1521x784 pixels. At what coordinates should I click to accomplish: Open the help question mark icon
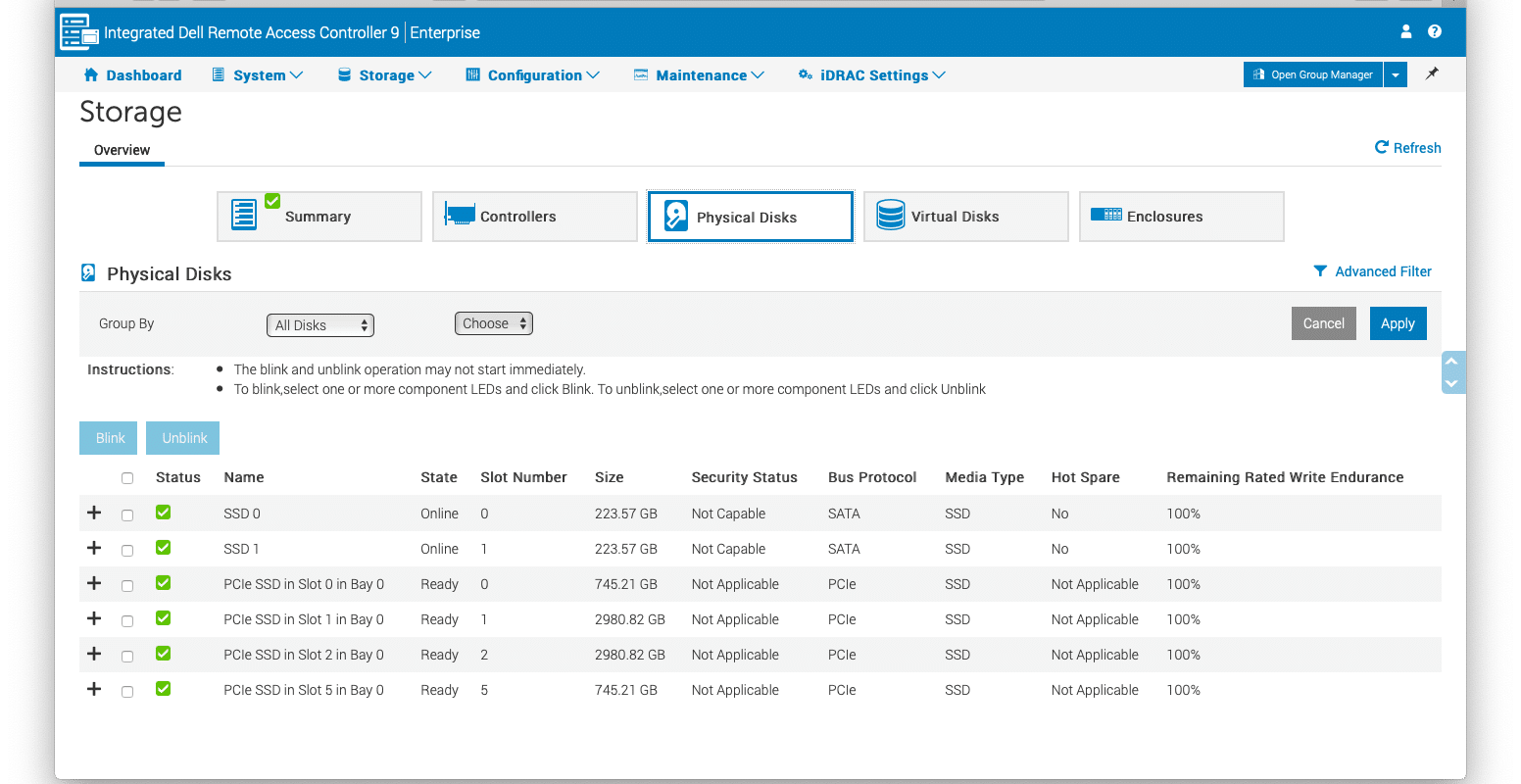tap(1435, 31)
